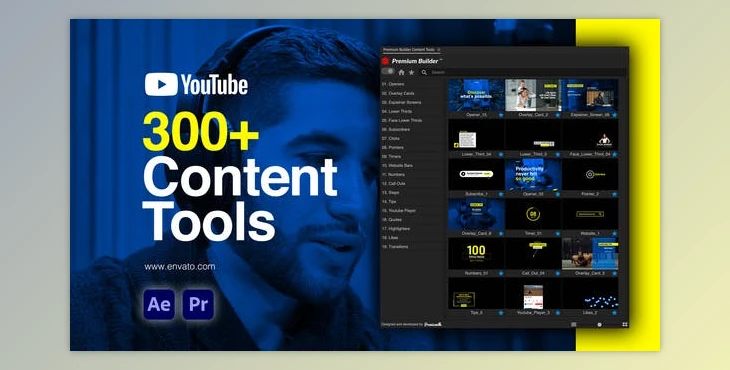This screenshot has width=730, height=370.
Task: Select the Likes_2 thumbnail
Action: (x=590, y=294)
